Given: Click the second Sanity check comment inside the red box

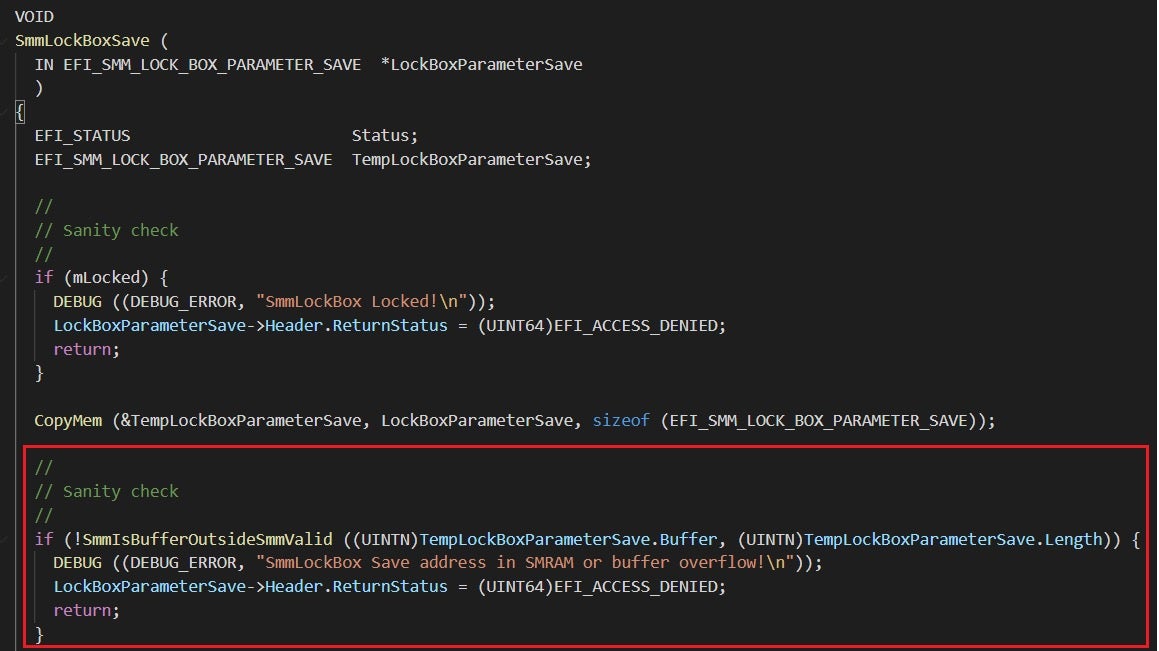Looking at the screenshot, I should (120, 491).
